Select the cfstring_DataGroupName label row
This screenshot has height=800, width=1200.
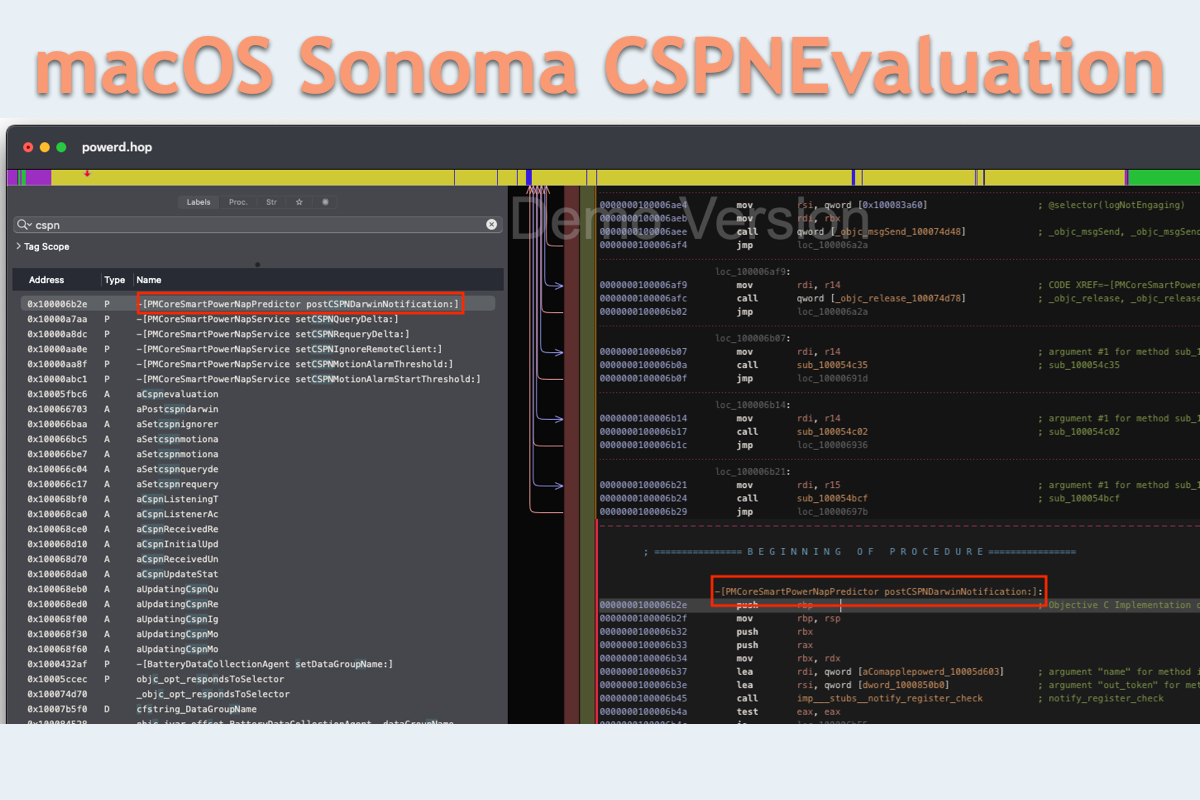coord(258,709)
